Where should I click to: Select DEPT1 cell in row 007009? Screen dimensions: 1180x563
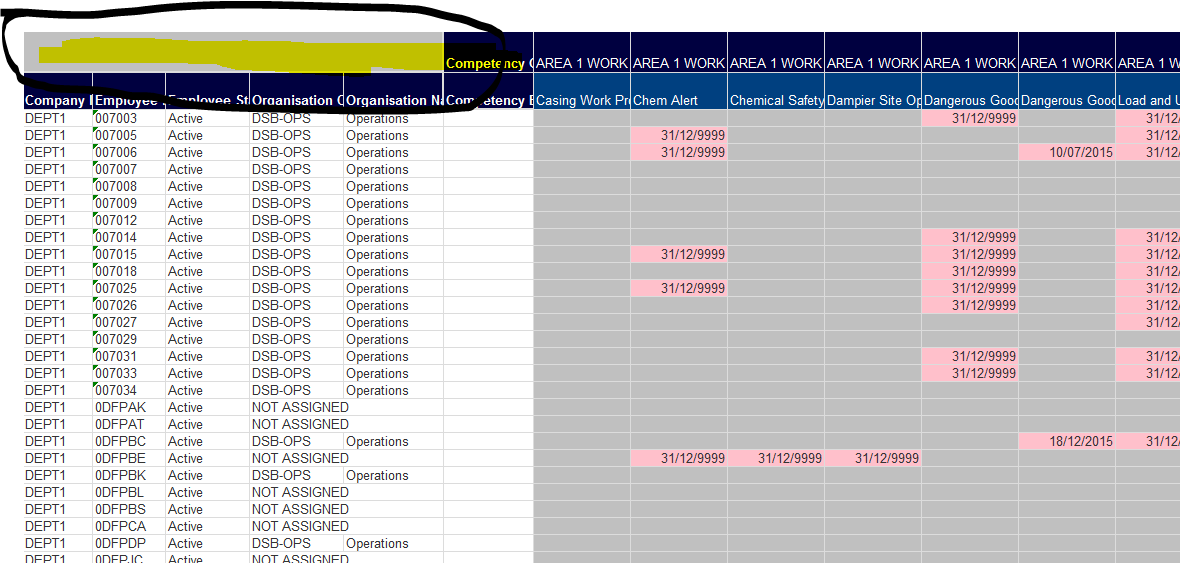pos(58,203)
